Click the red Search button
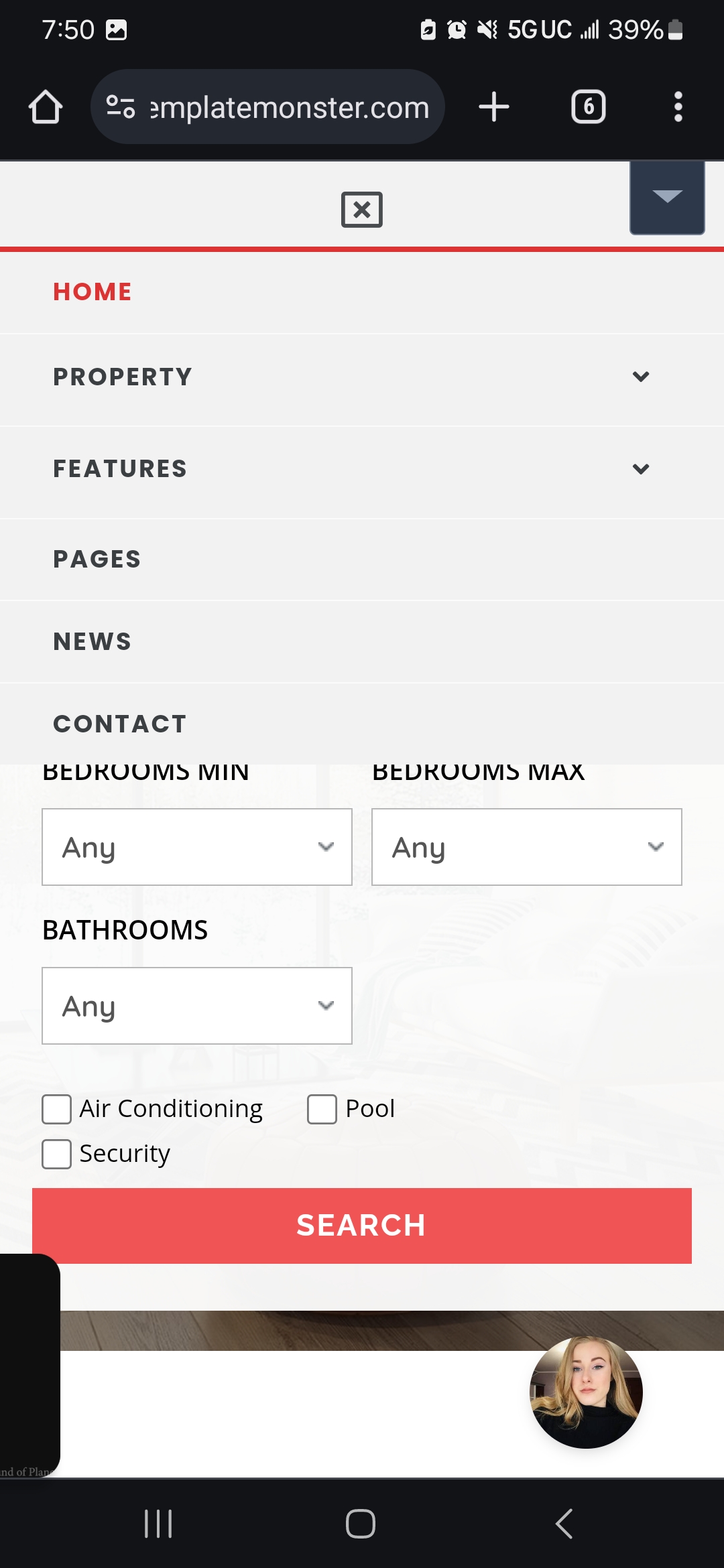724x1568 pixels. pos(362,1226)
